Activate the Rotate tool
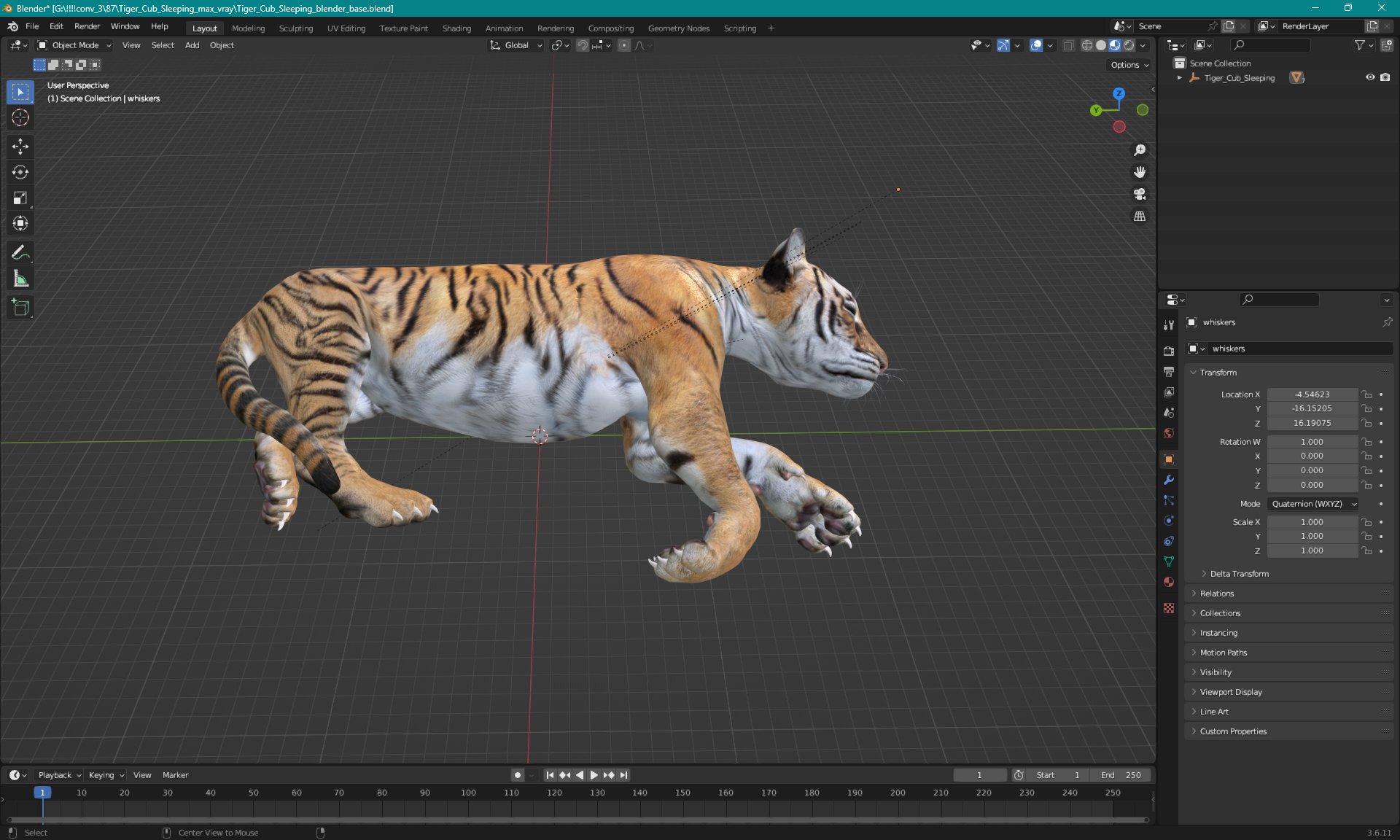Screen dimensions: 1400x840 (20, 172)
